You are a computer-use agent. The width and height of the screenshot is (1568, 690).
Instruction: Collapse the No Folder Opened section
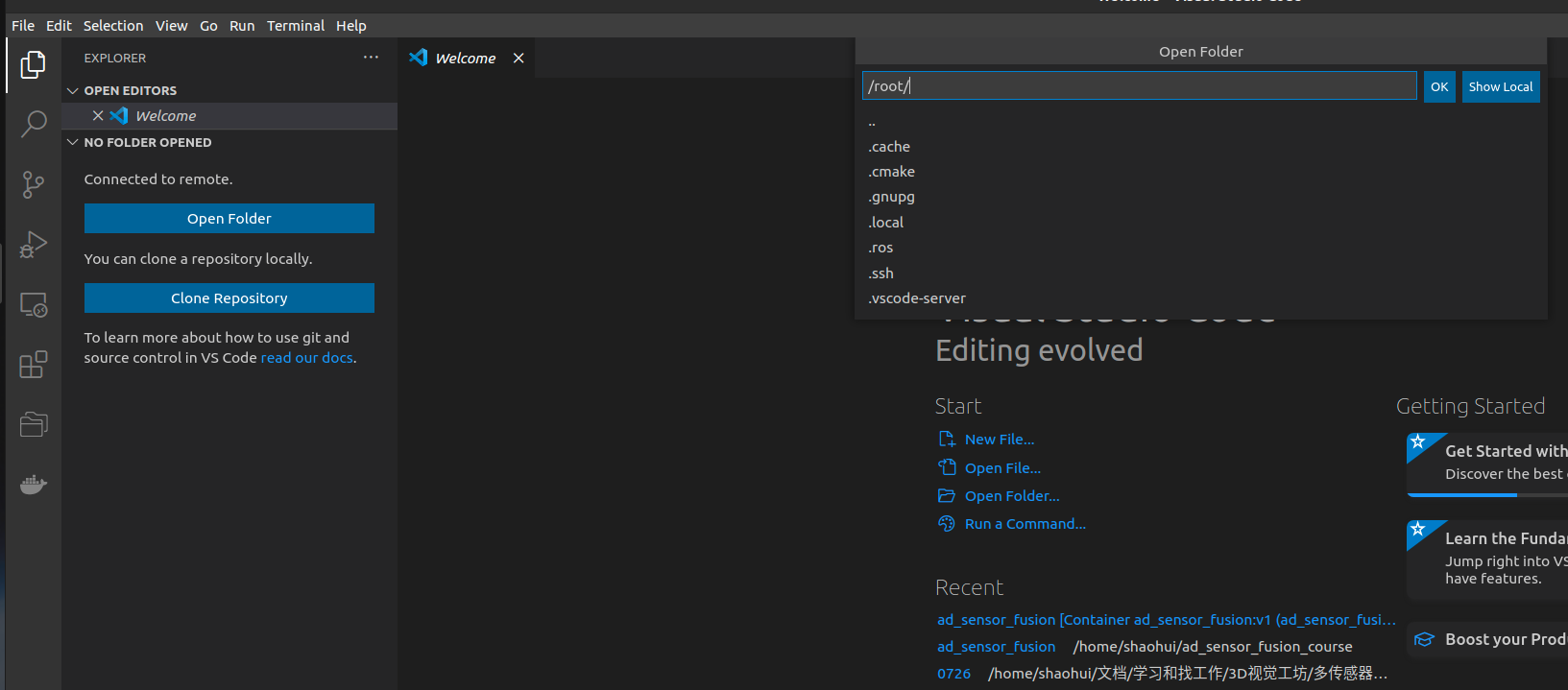click(x=73, y=142)
